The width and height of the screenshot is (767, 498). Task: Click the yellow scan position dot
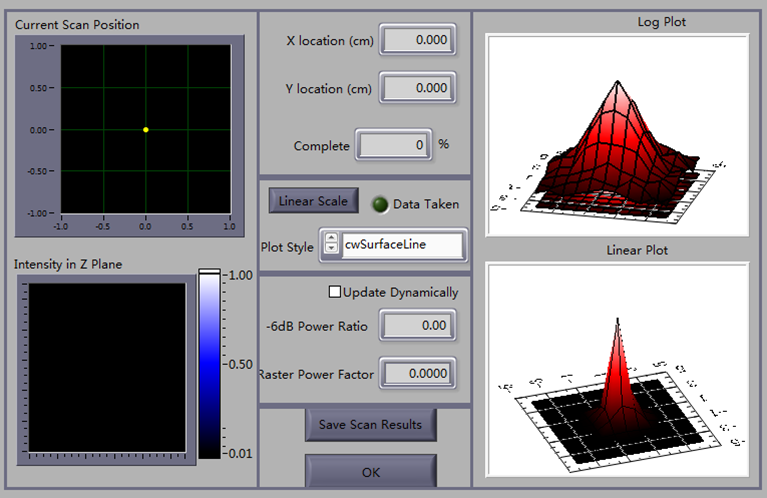pos(146,130)
